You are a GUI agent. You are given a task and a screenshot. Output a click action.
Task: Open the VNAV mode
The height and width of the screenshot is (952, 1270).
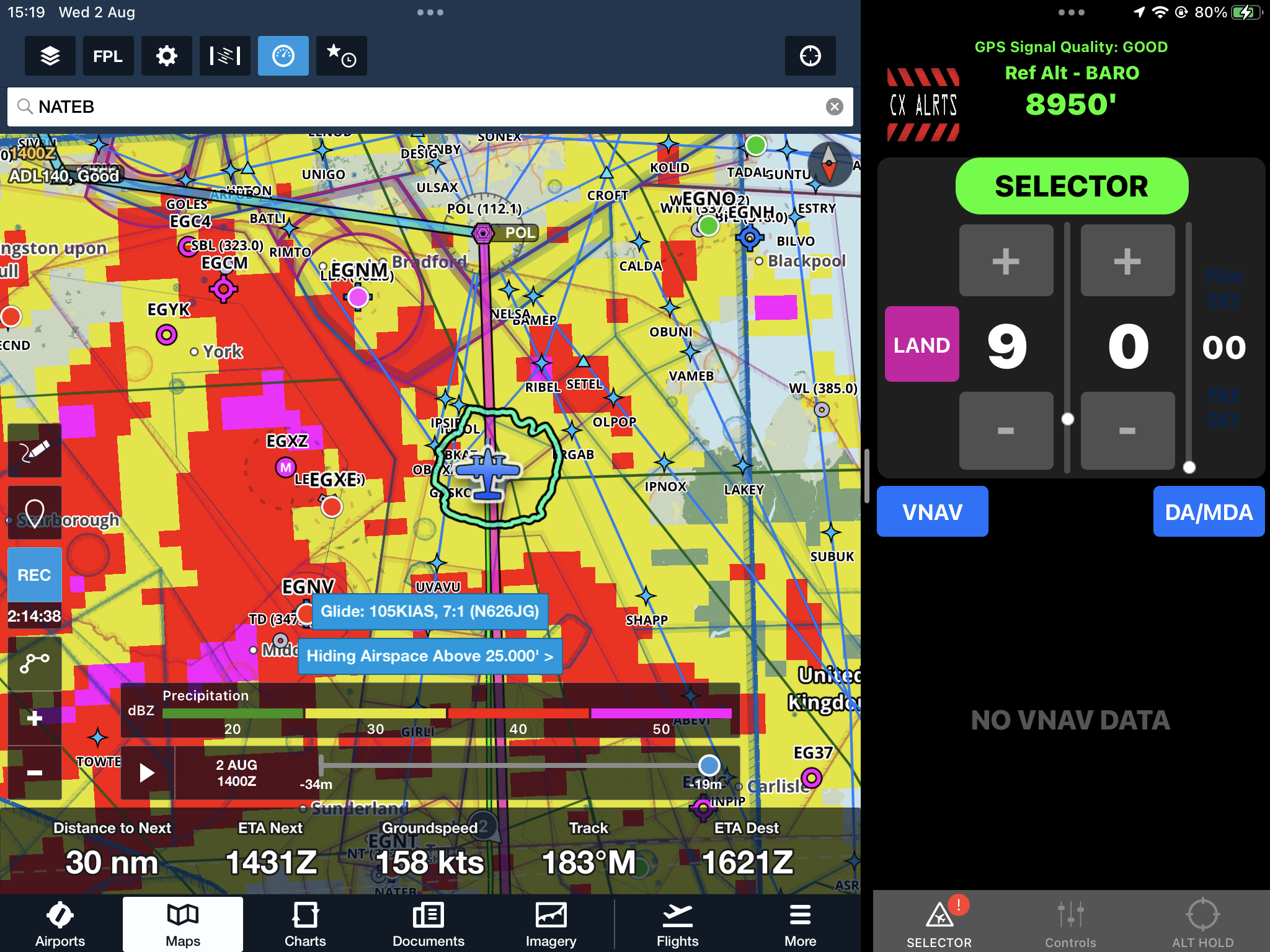pos(932,511)
